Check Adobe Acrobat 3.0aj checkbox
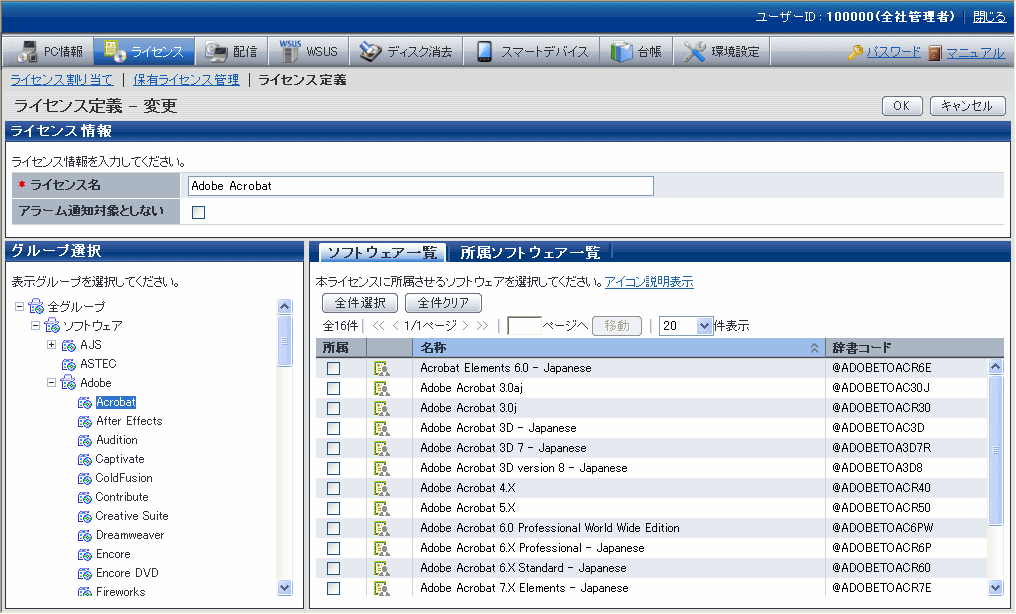1016x614 pixels. tap(333, 389)
